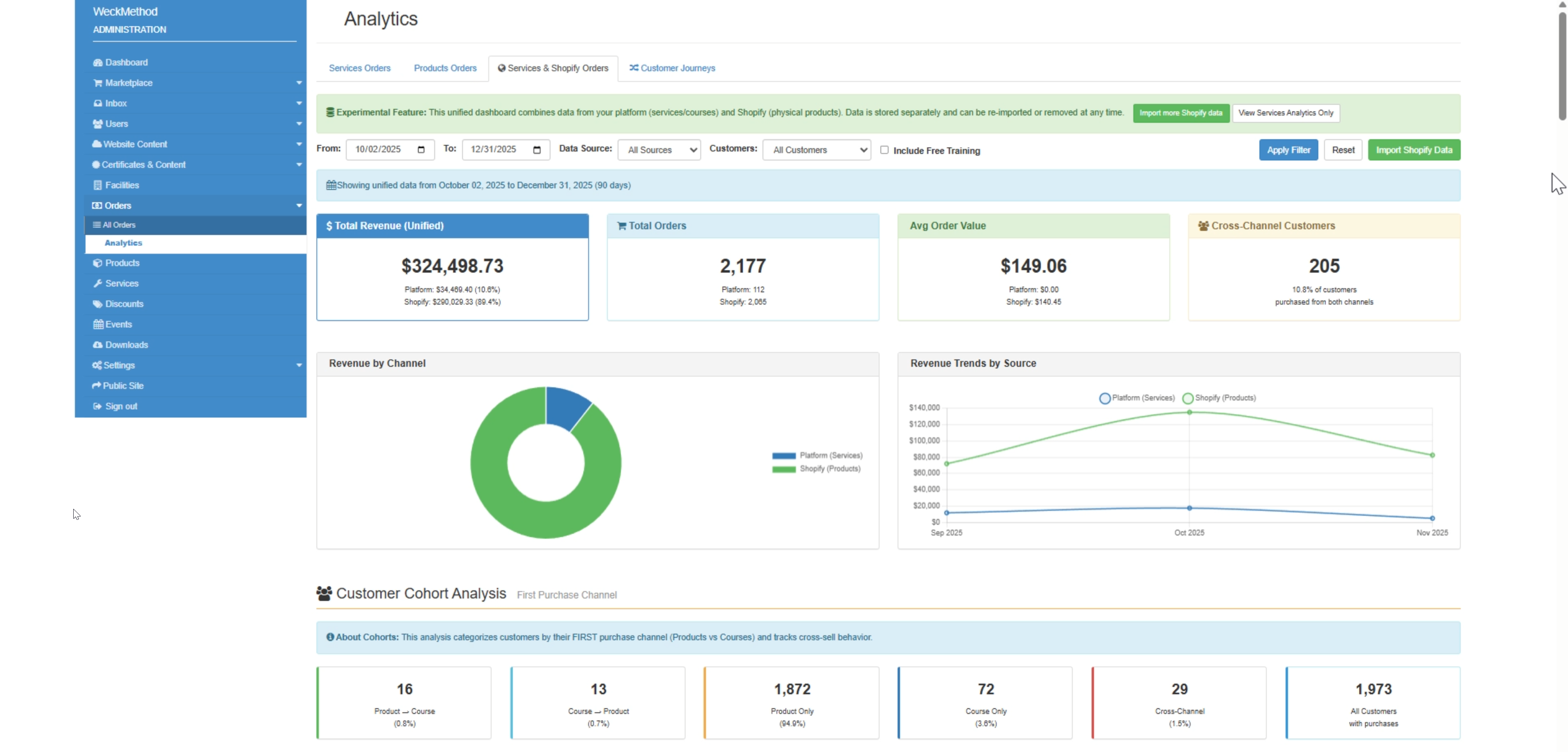Open the Products Orders tab
The image size is (1568, 752).
(x=445, y=68)
